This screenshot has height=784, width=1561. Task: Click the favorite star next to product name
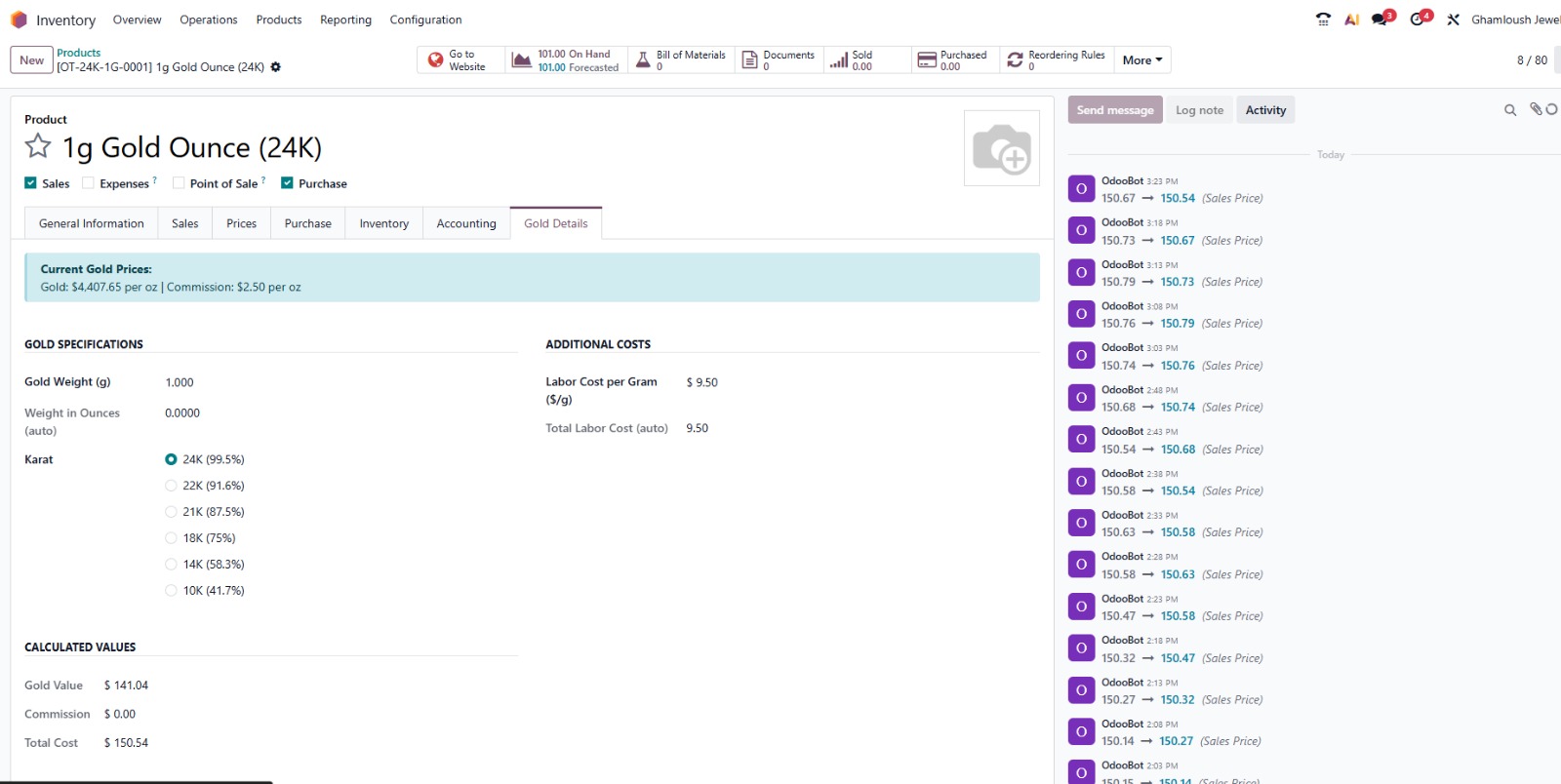38,147
